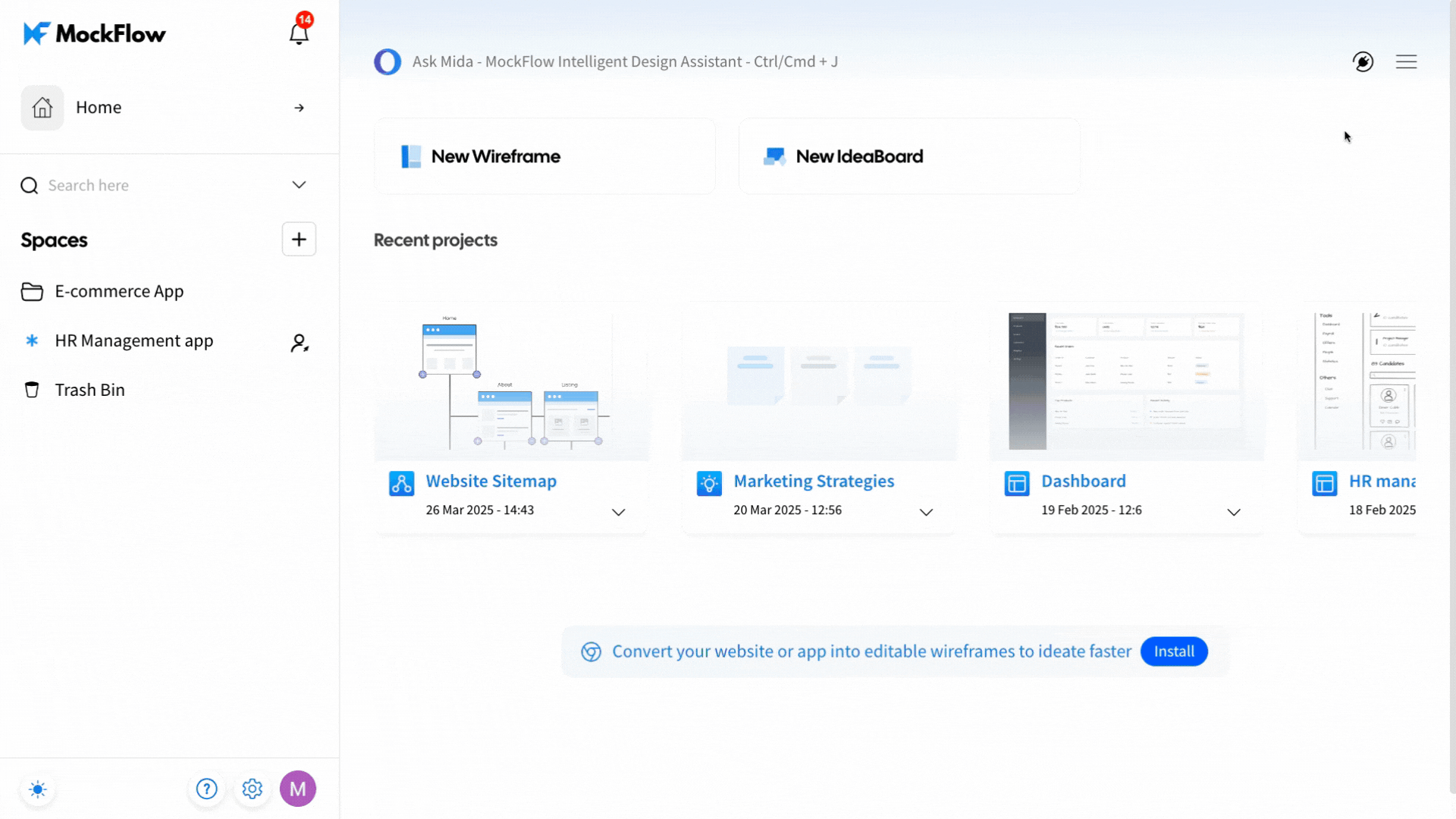Click the date 20 Mar 2025 - 12:56

[787, 510]
